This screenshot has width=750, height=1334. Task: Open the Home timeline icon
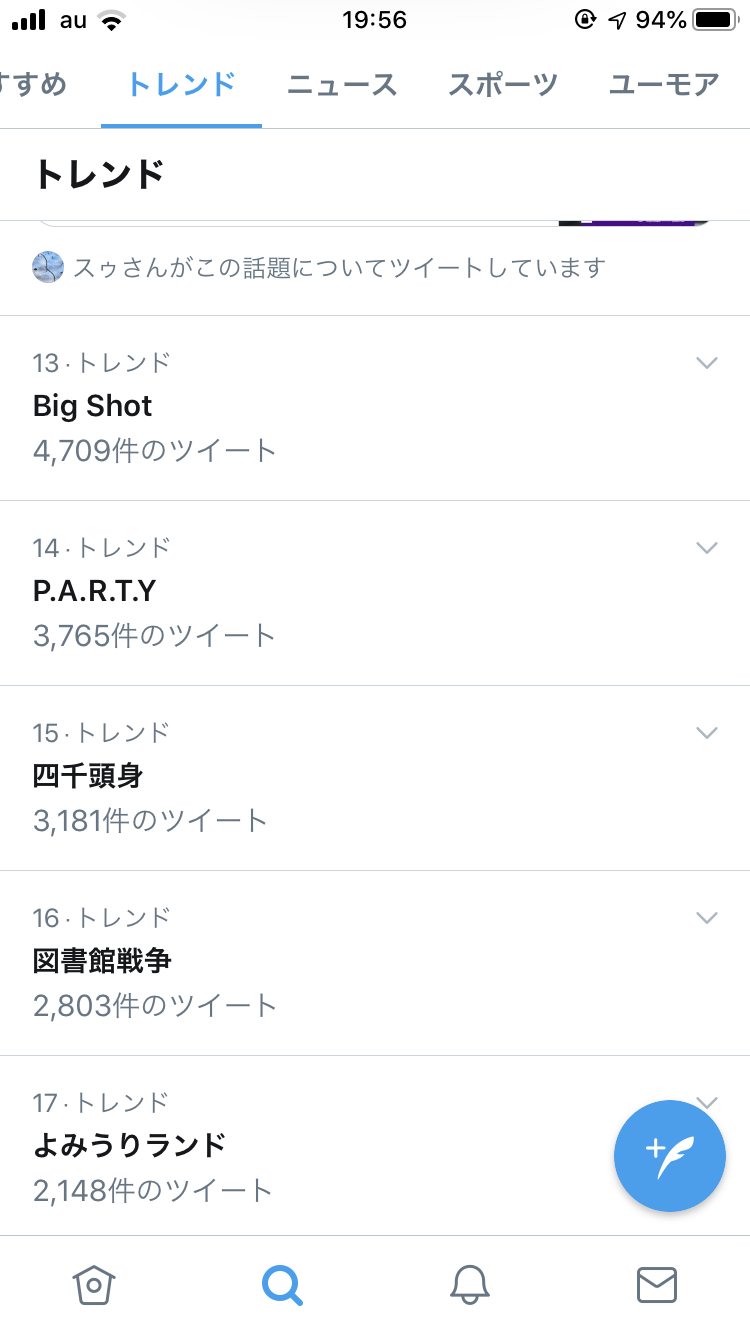[94, 1284]
